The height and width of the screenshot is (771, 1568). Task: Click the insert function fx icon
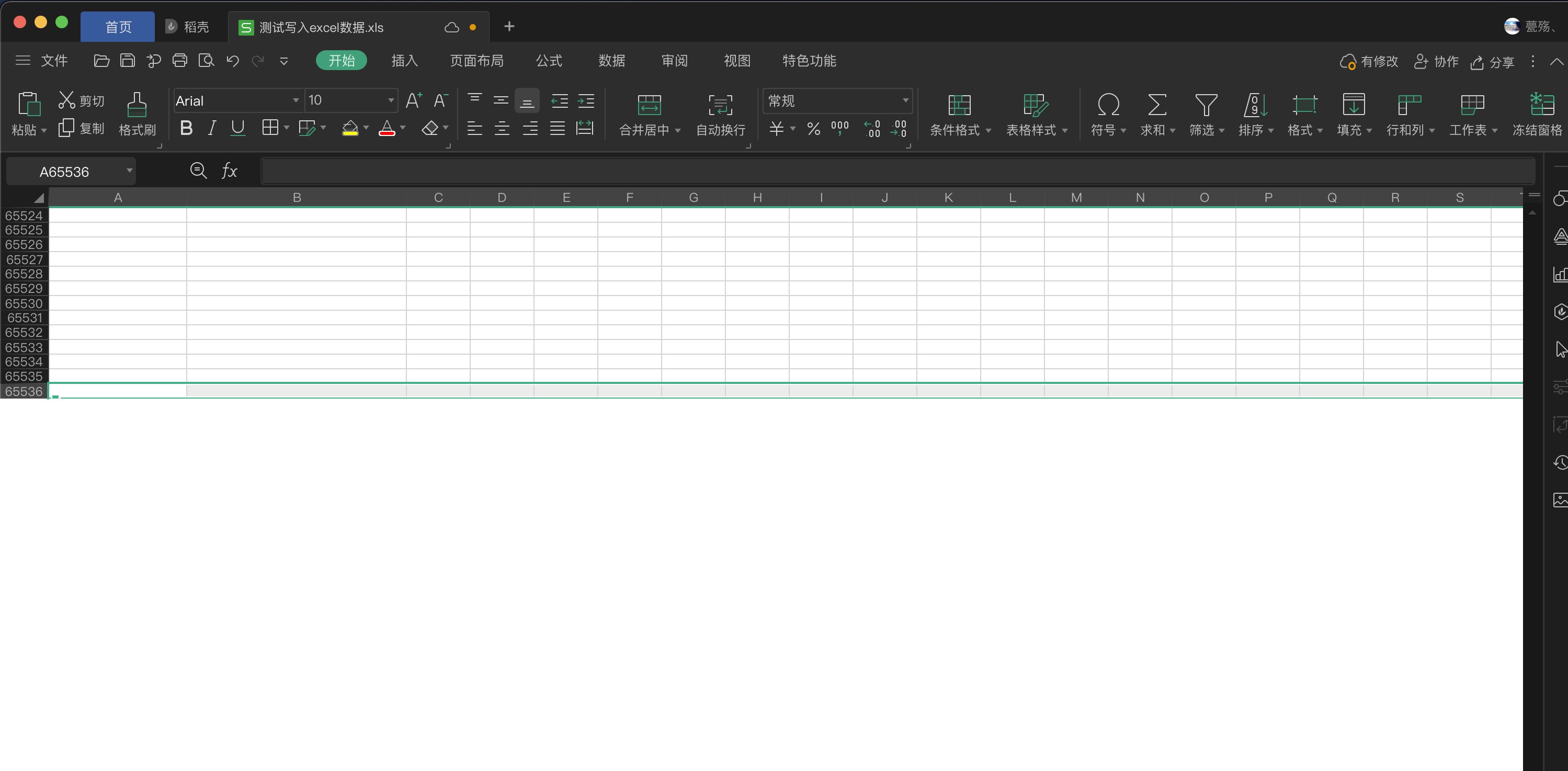coord(229,171)
